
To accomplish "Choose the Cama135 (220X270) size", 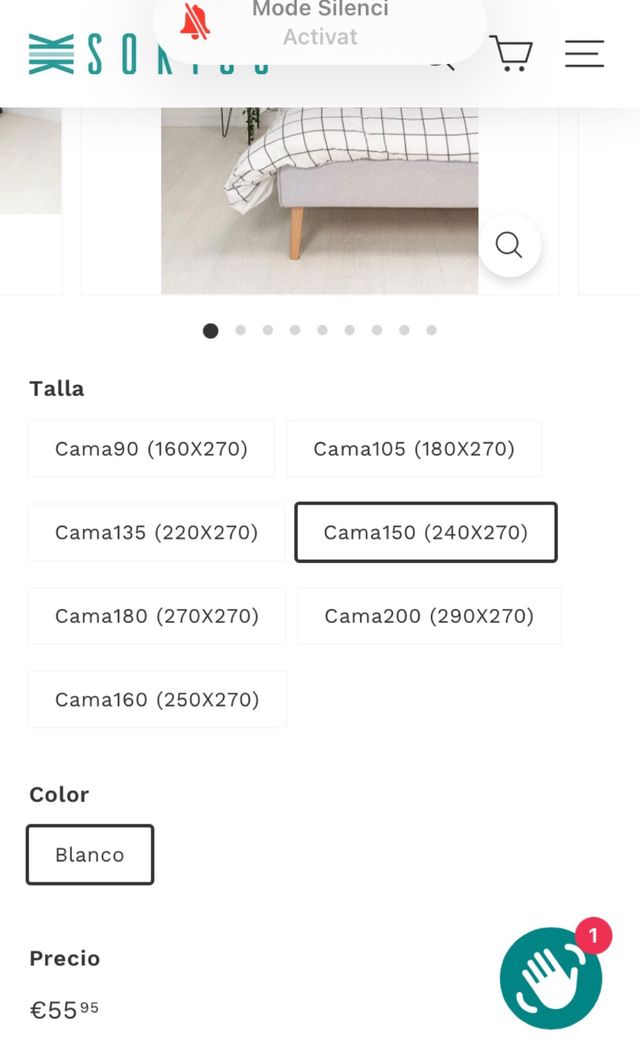I will click(156, 532).
